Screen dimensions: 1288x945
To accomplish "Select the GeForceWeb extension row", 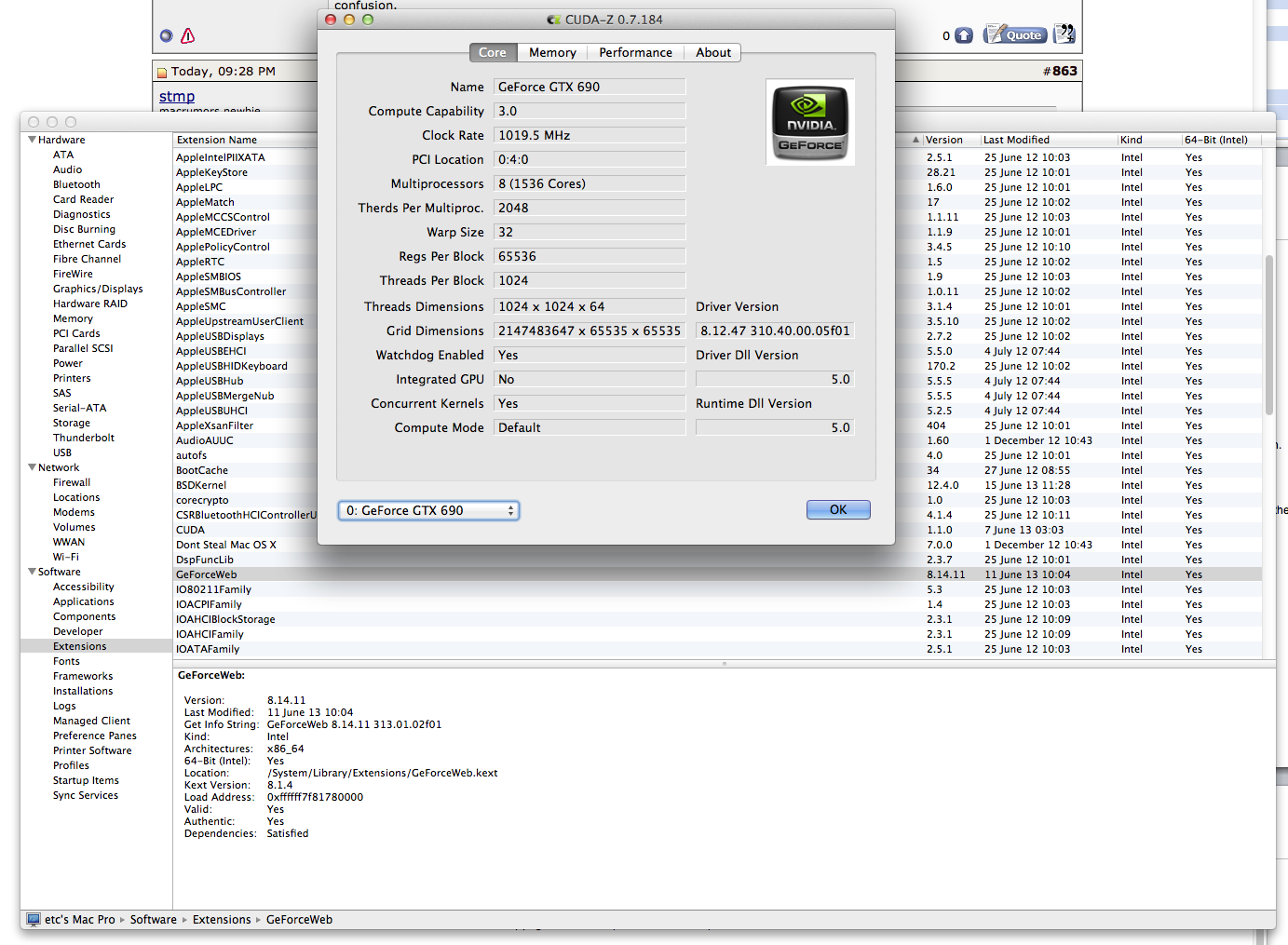I will pos(717,574).
